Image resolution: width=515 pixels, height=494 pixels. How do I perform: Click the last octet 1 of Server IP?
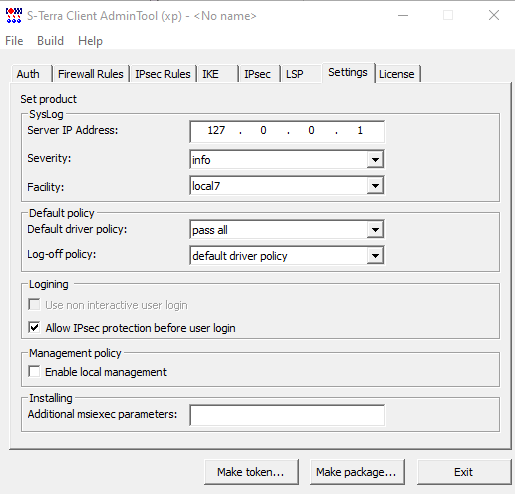point(360,130)
